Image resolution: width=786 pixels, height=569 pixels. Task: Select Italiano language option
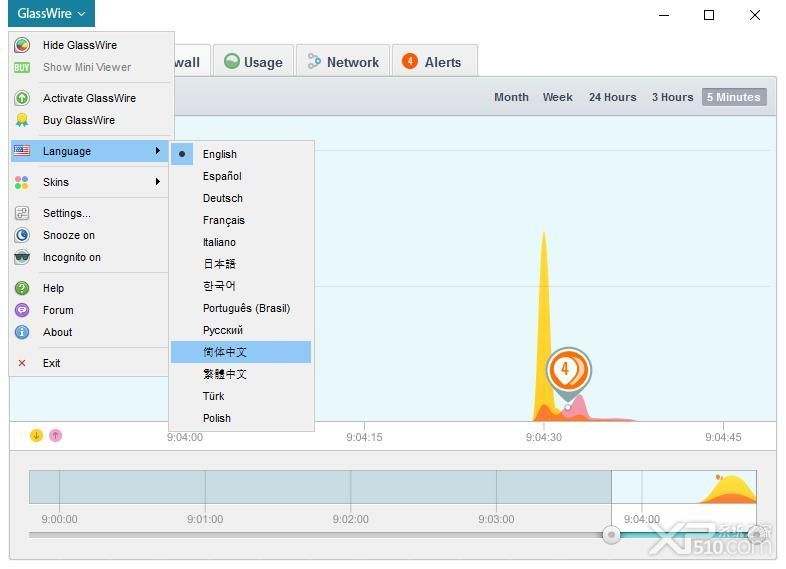coord(241,242)
